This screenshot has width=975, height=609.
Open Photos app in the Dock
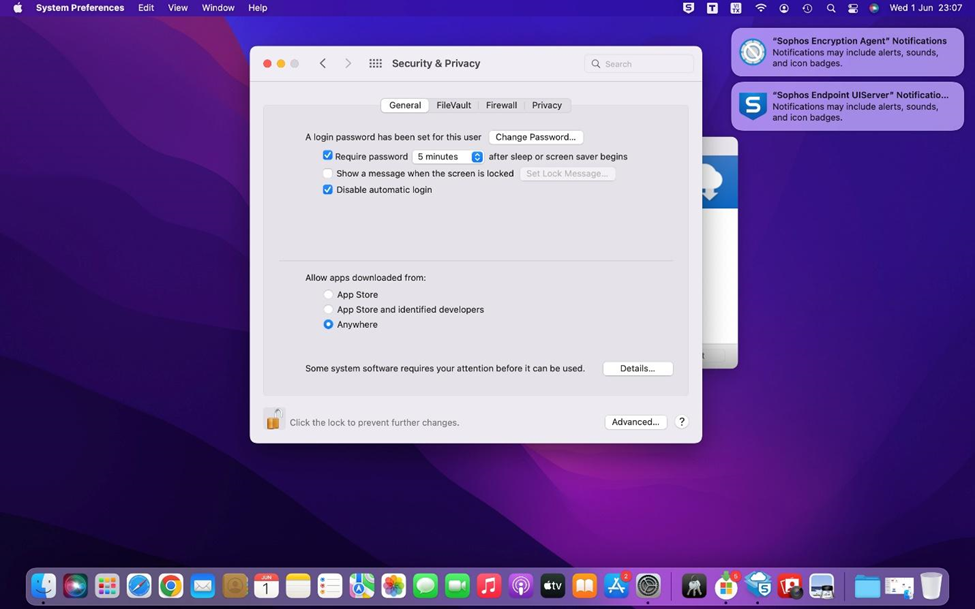(394, 586)
